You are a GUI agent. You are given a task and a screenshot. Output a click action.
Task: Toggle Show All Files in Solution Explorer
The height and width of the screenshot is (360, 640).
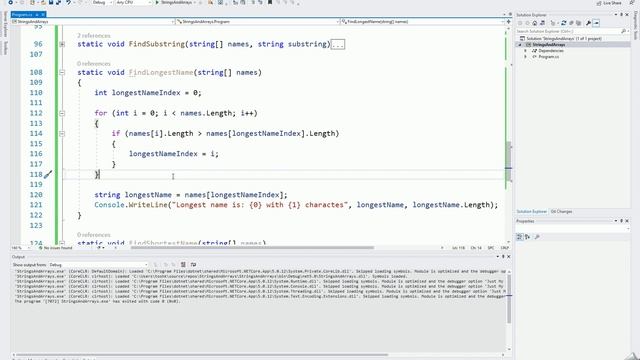(x=578, y=23)
